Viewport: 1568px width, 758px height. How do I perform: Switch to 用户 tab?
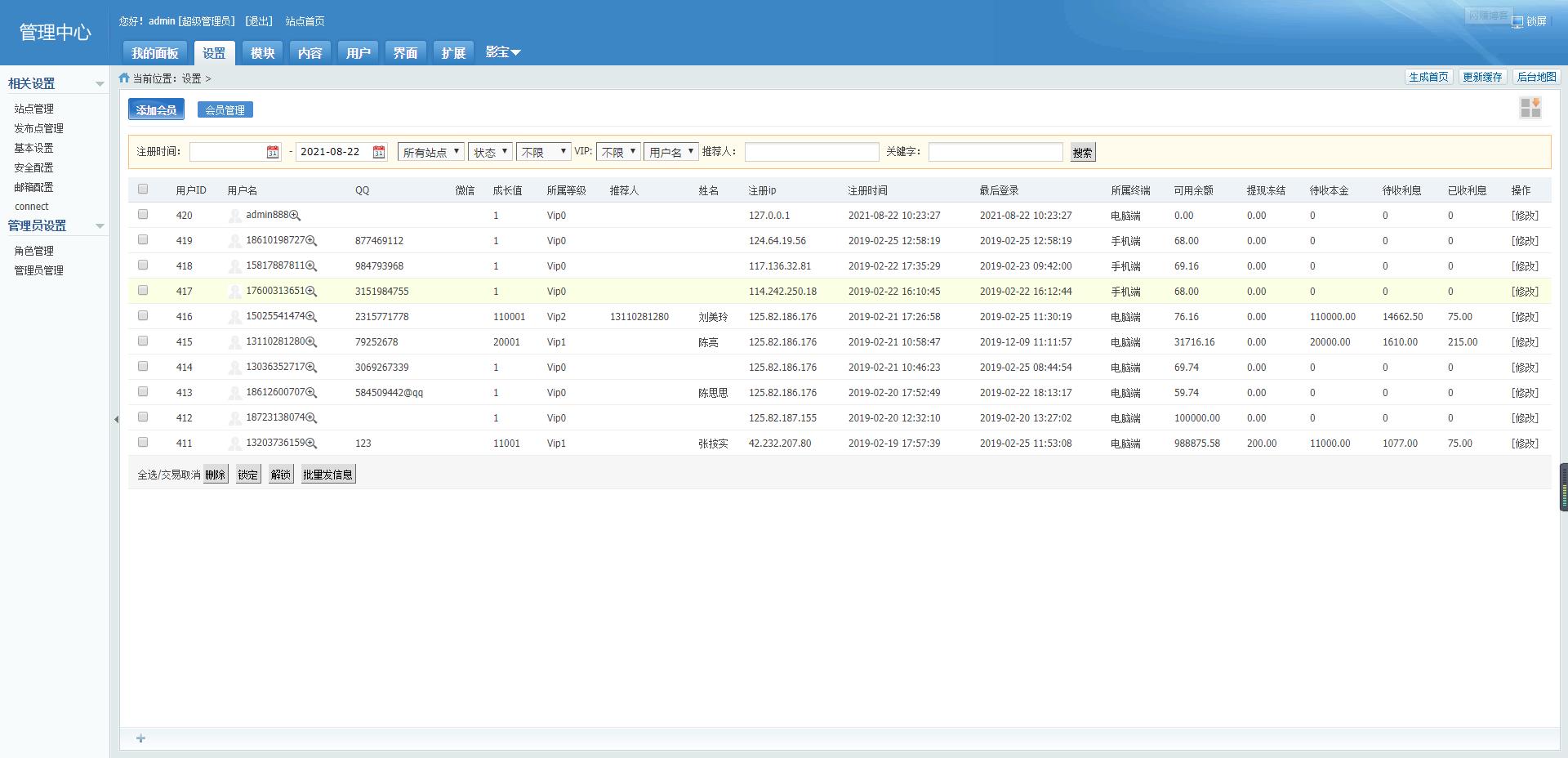tap(358, 53)
